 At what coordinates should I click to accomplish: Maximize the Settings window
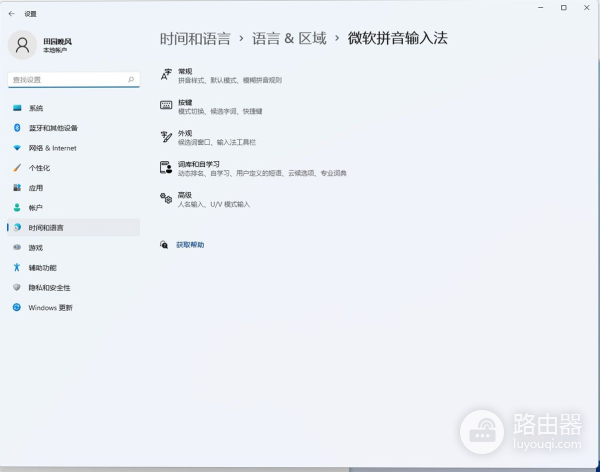pyautogui.click(x=564, y=8)
